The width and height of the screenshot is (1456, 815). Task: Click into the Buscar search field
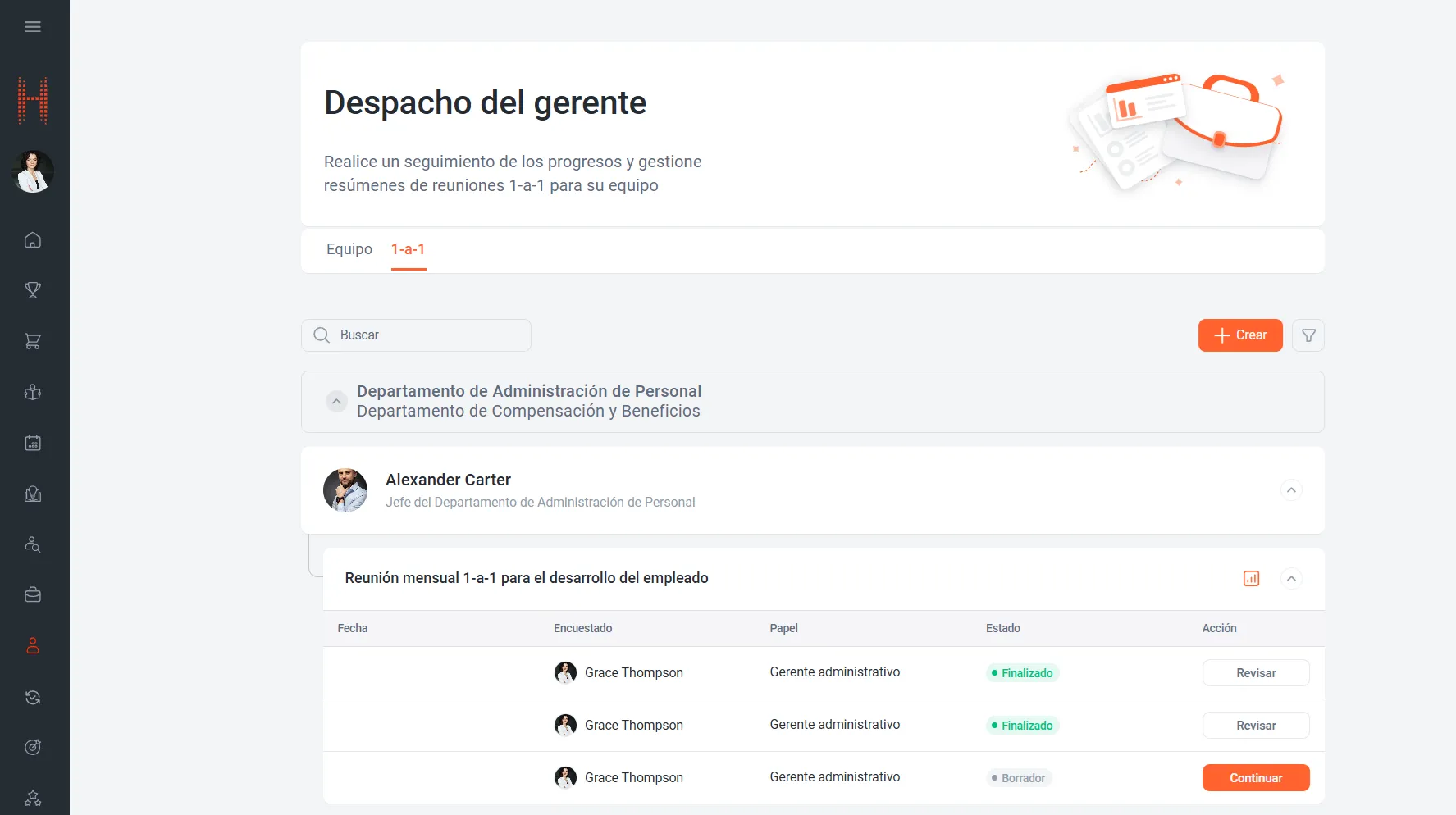[427, 335]
